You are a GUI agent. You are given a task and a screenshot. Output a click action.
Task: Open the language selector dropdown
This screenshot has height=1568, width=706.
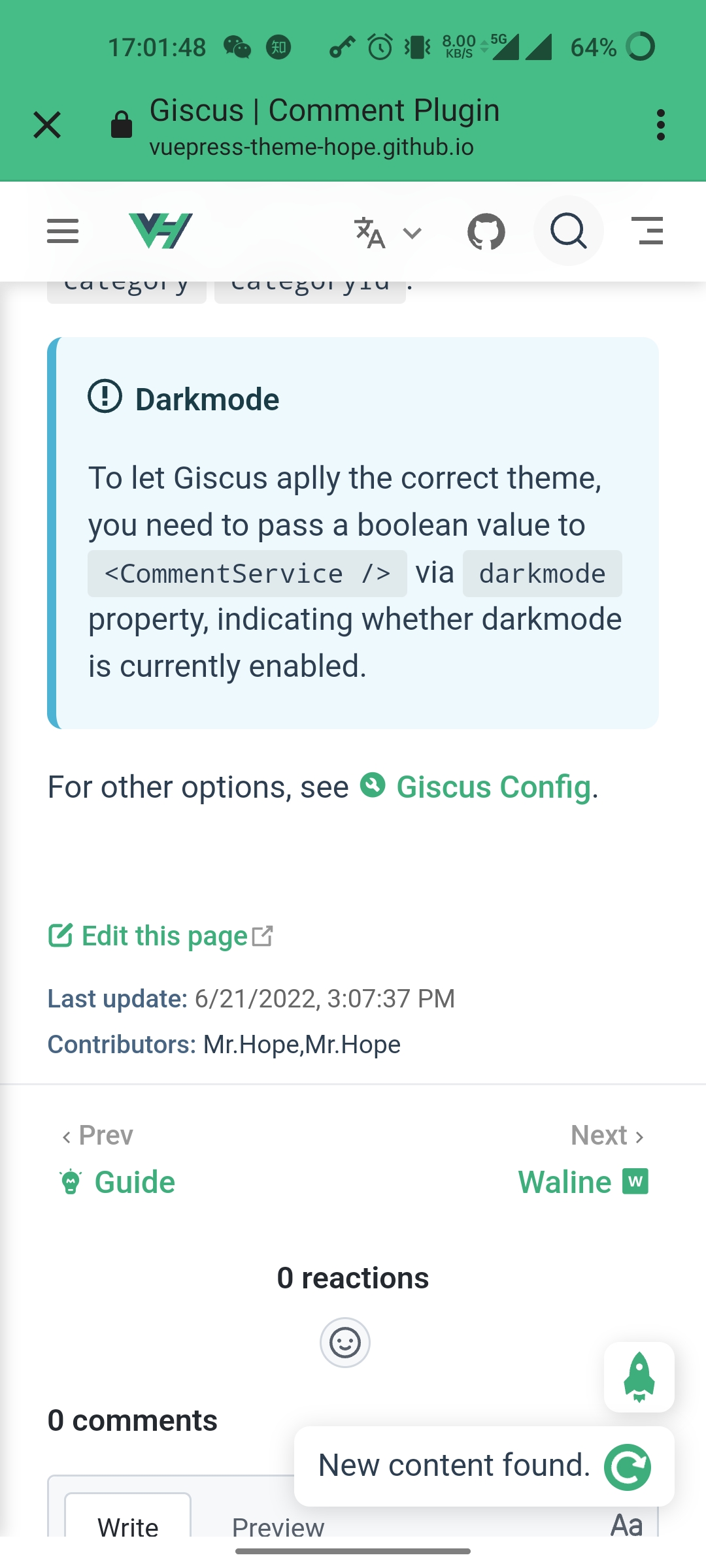386,231
